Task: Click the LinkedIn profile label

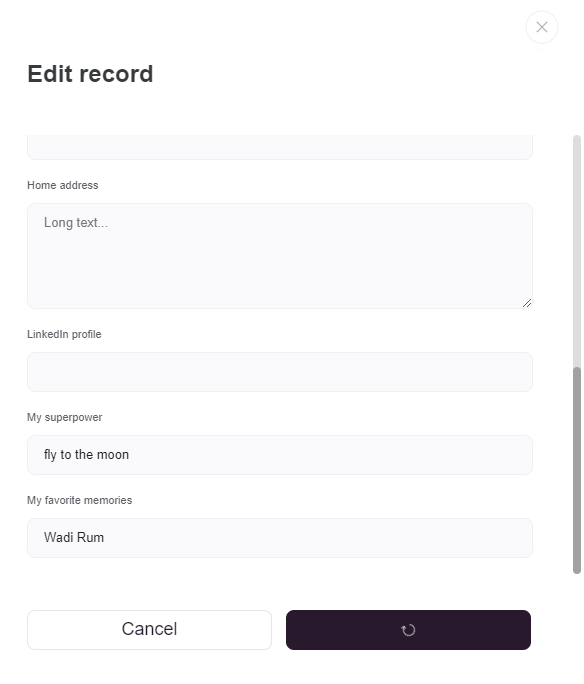Action: [x=64, y=334]
